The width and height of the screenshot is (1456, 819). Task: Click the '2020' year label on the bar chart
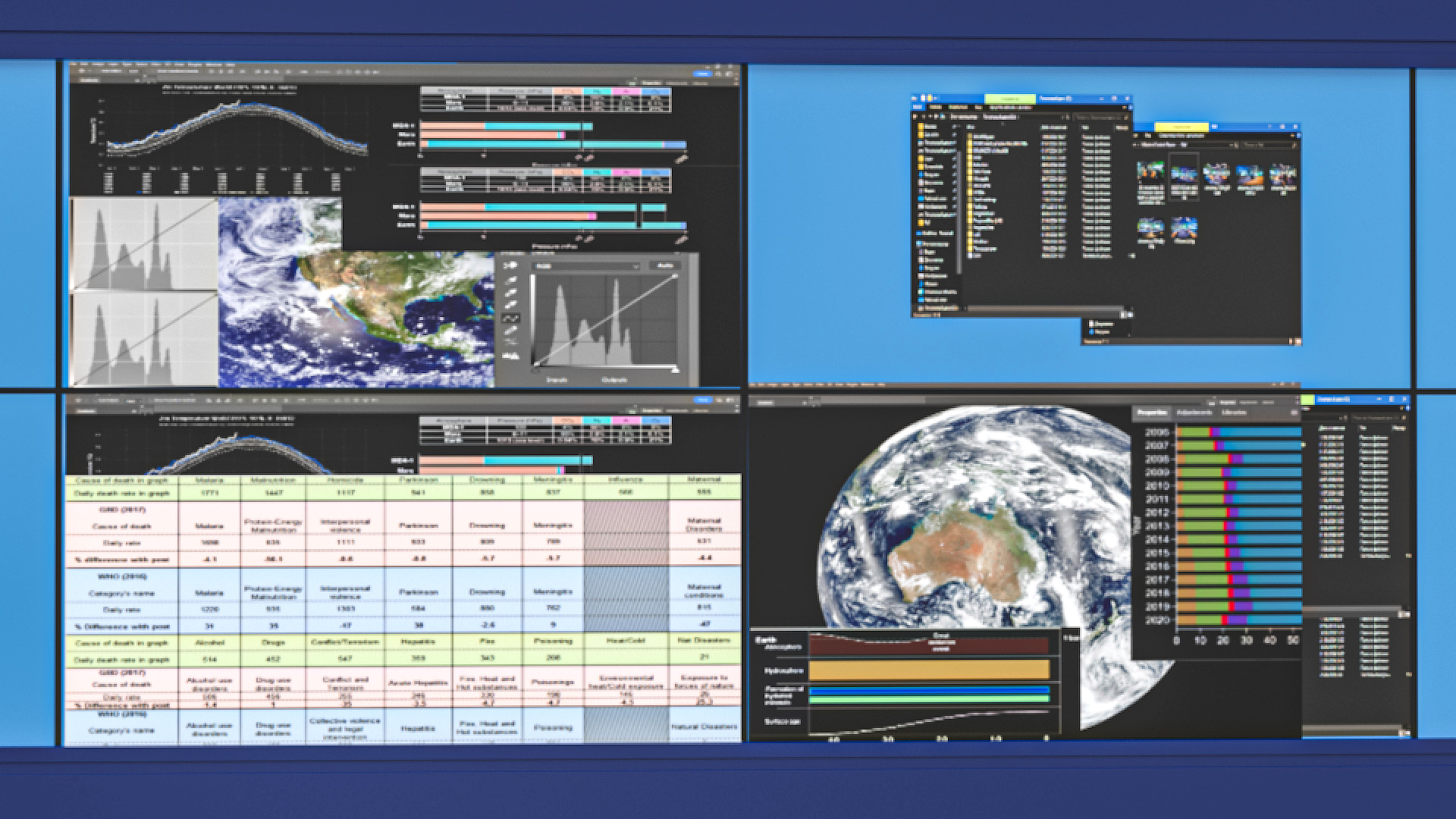[x=1157, y=620]
